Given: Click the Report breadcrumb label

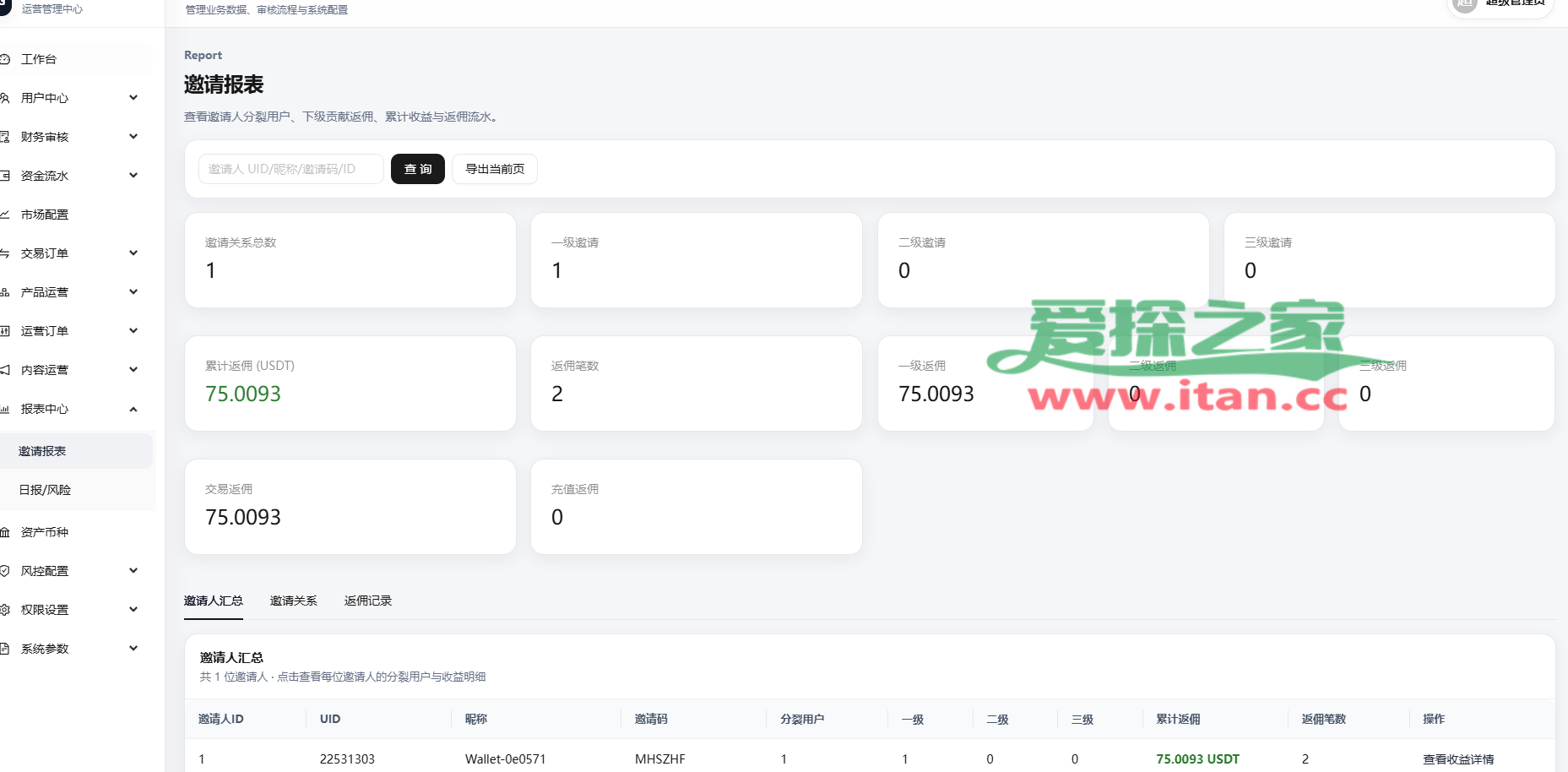Looking at the screenshot, I should click(x=203, y=55).
